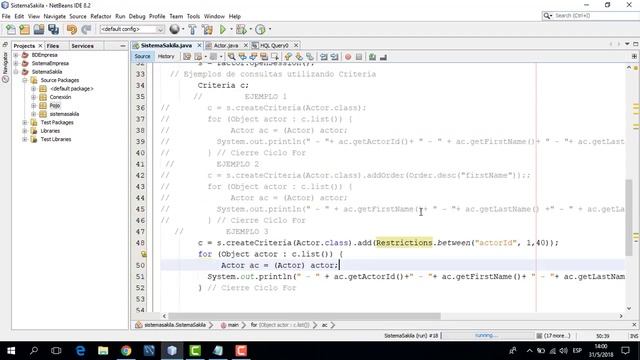Open Windows Start menu

[11, 351]
